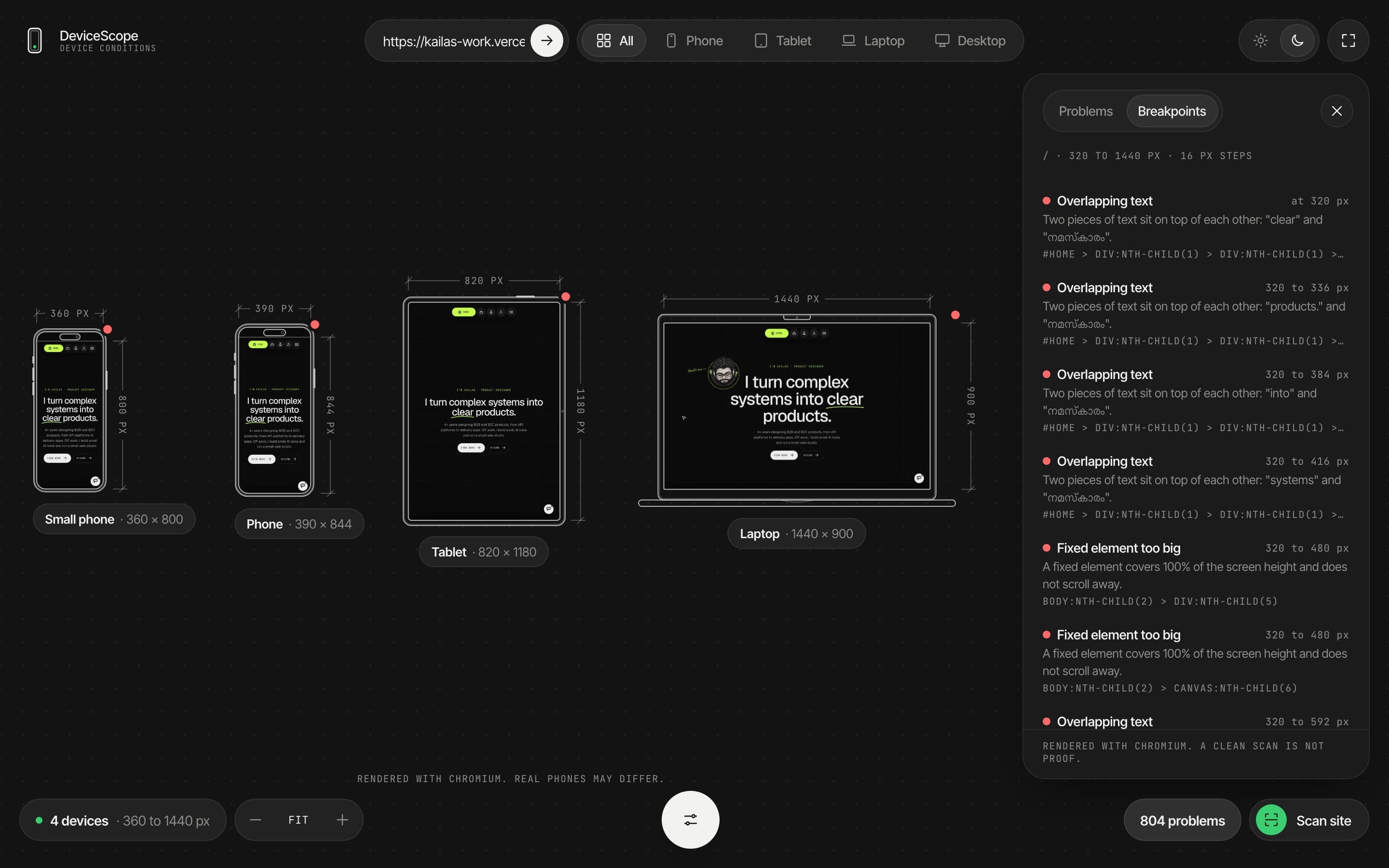Image resolution: width=1389 pixels, height=868 pixels.
Task: Click the red problem dot on Tablet
Action: (x=565, y=297)
